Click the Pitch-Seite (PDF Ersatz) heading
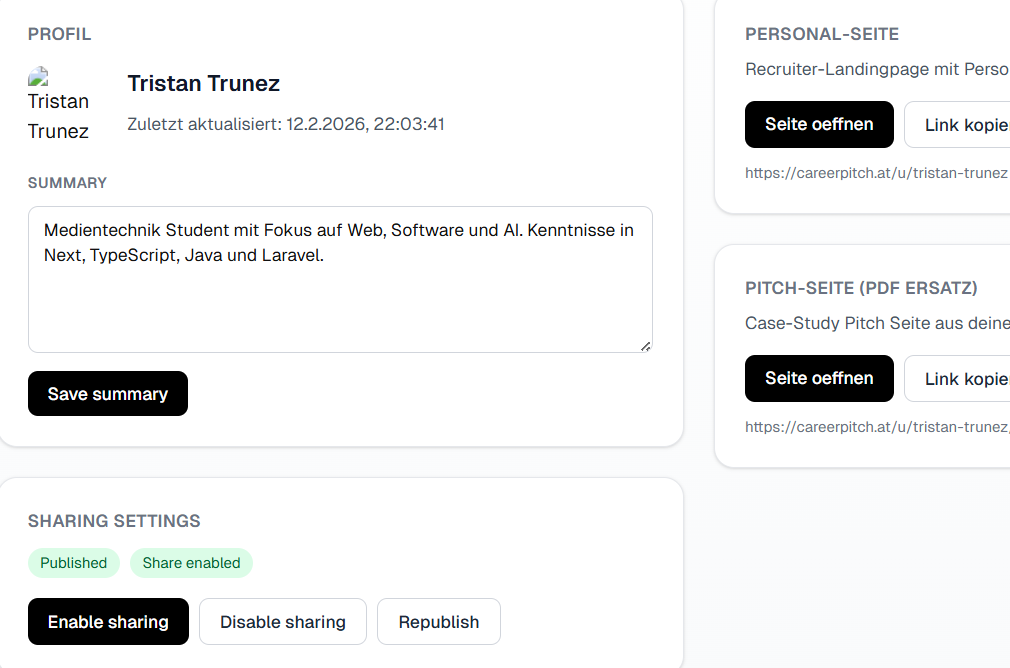Viewport: 1010px width, 668px height. pyautogui.click(x=861, y=288)
